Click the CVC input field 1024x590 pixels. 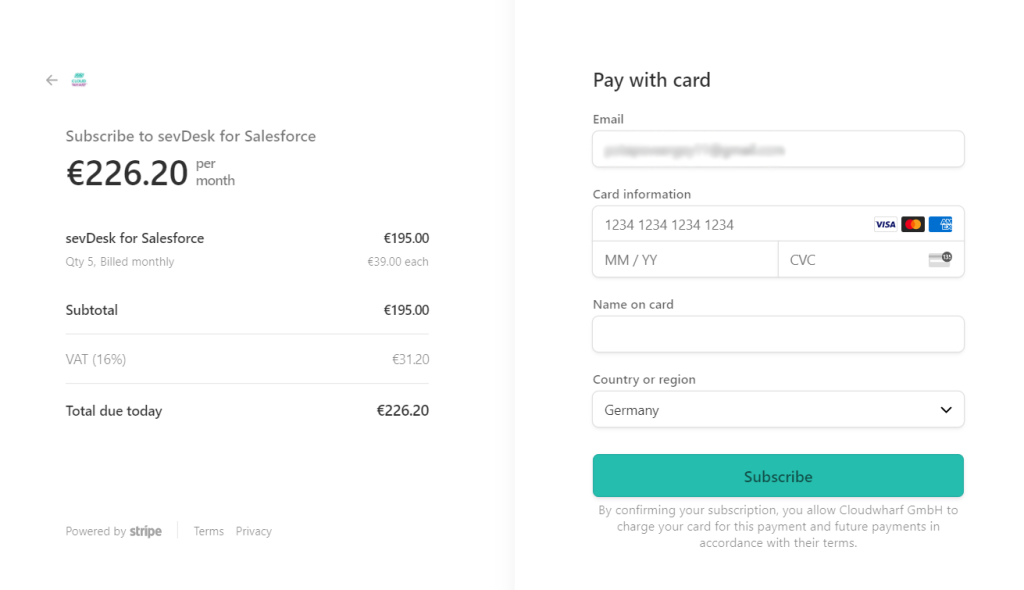tap(850, 260)
